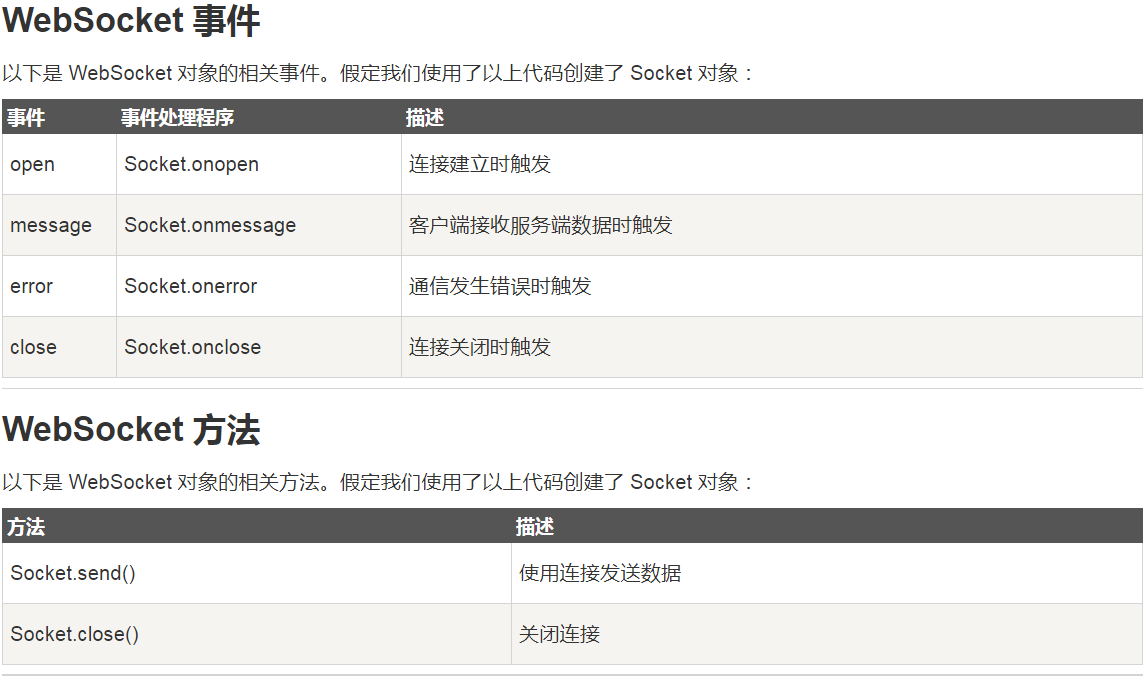Click the Socket.onopen cell

coord(191,164)
